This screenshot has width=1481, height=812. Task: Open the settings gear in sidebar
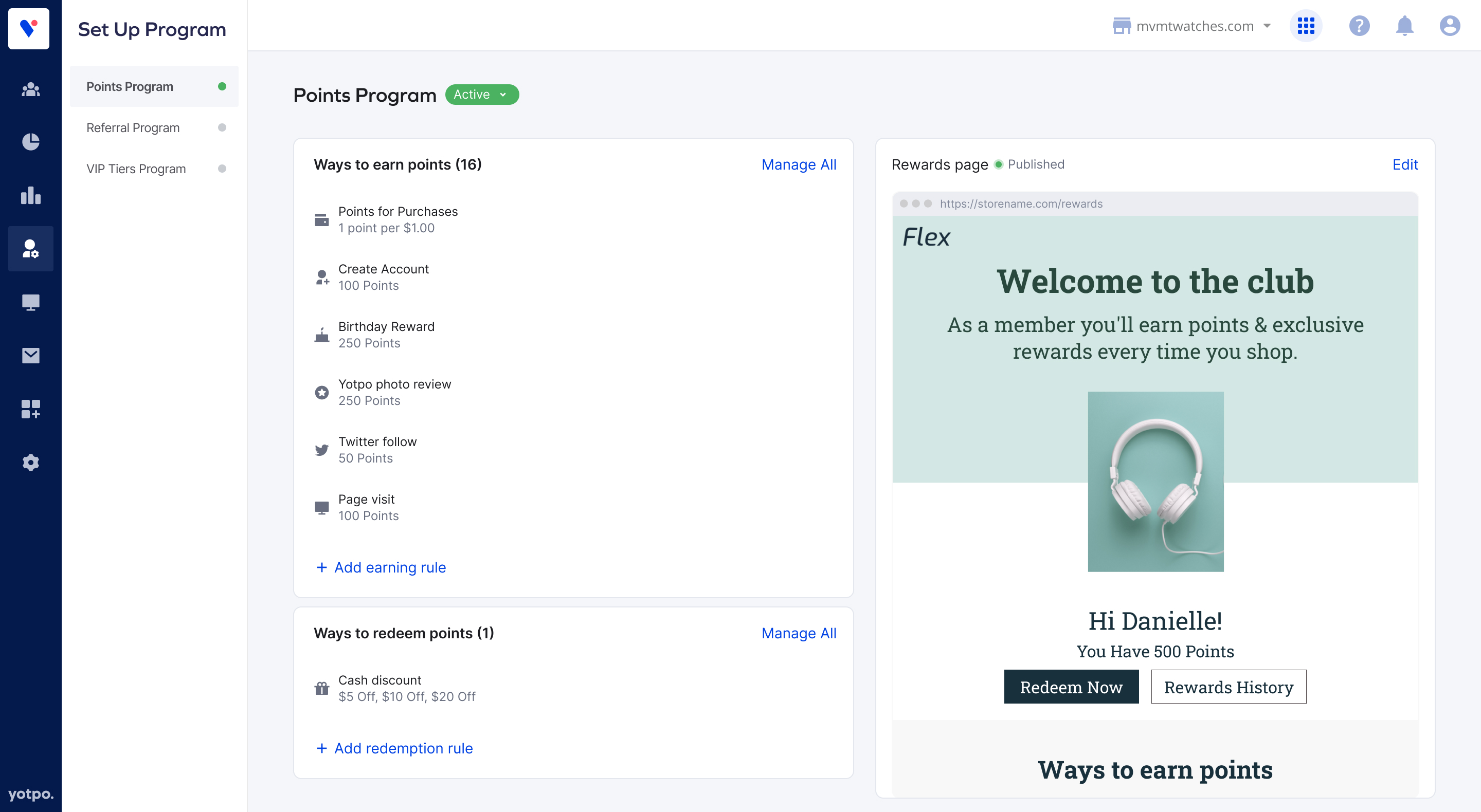(30, 462)
